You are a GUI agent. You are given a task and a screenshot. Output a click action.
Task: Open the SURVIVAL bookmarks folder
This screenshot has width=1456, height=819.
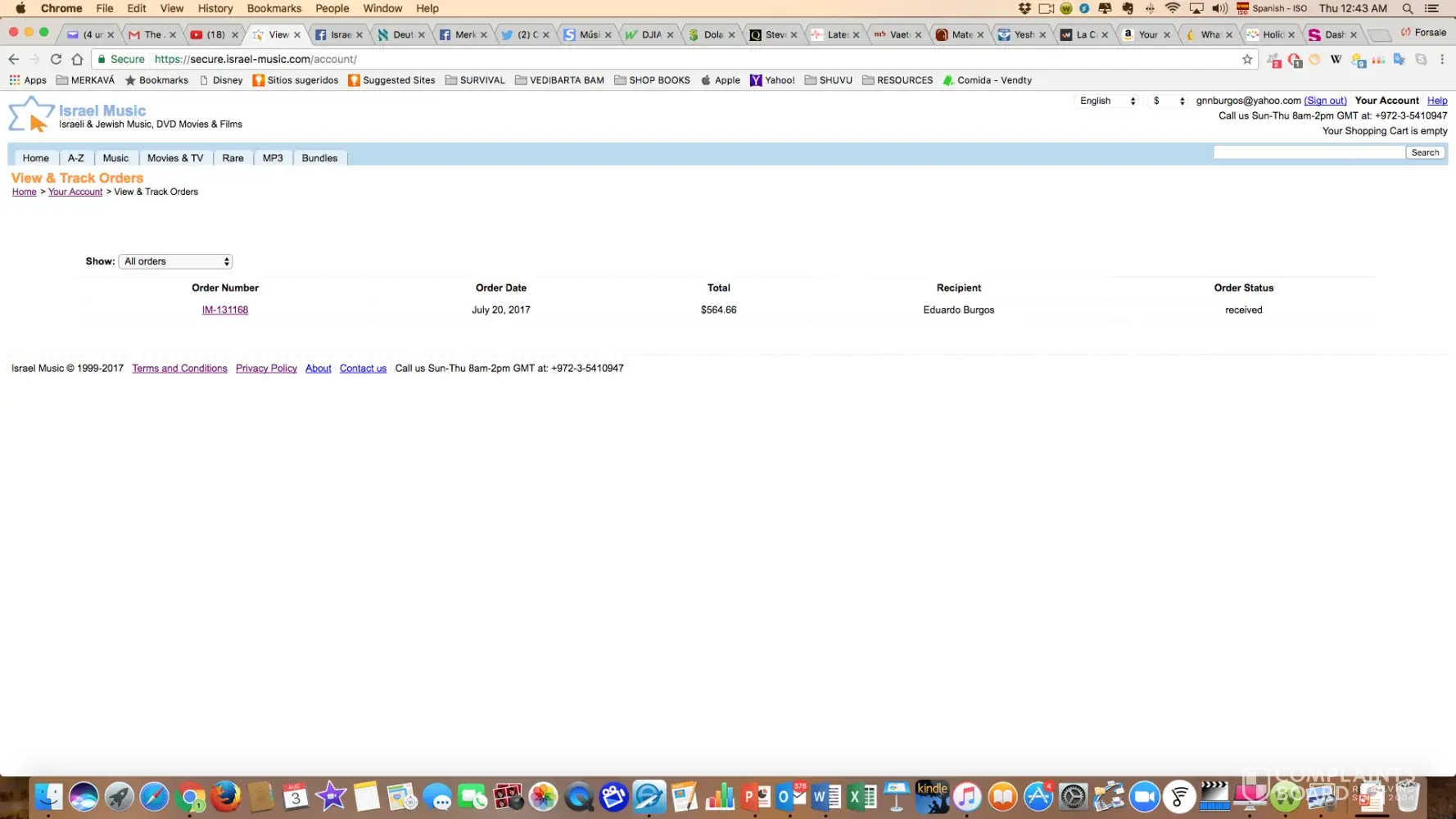(x=475, y=80)
